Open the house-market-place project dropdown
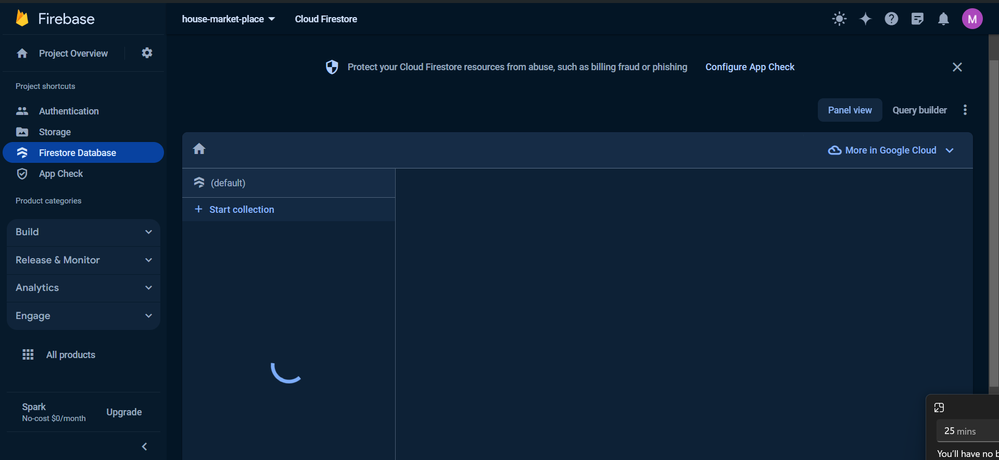The image size is (999, 460). [228, 19]
